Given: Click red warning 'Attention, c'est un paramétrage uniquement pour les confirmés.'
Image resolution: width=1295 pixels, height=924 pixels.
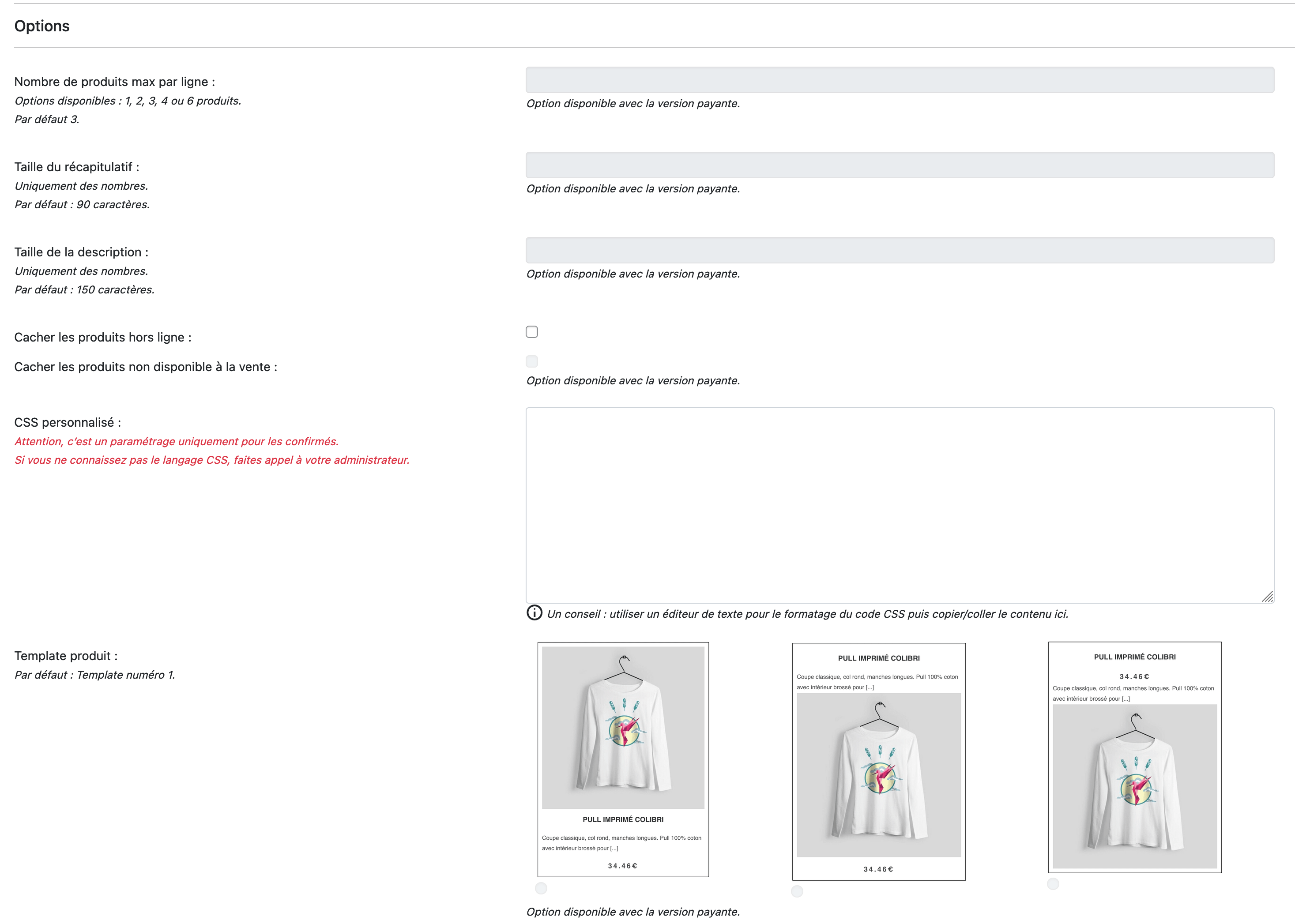Looking at the screenshot, I should point(177,442).
